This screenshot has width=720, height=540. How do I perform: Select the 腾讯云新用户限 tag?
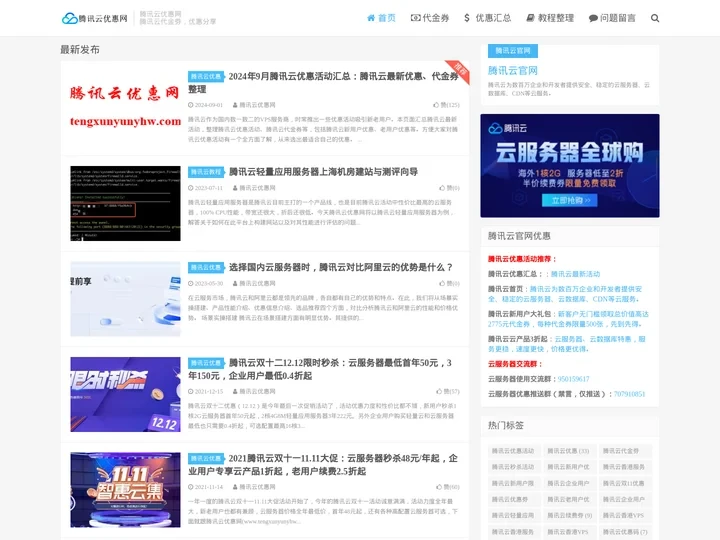pos(513,483)
